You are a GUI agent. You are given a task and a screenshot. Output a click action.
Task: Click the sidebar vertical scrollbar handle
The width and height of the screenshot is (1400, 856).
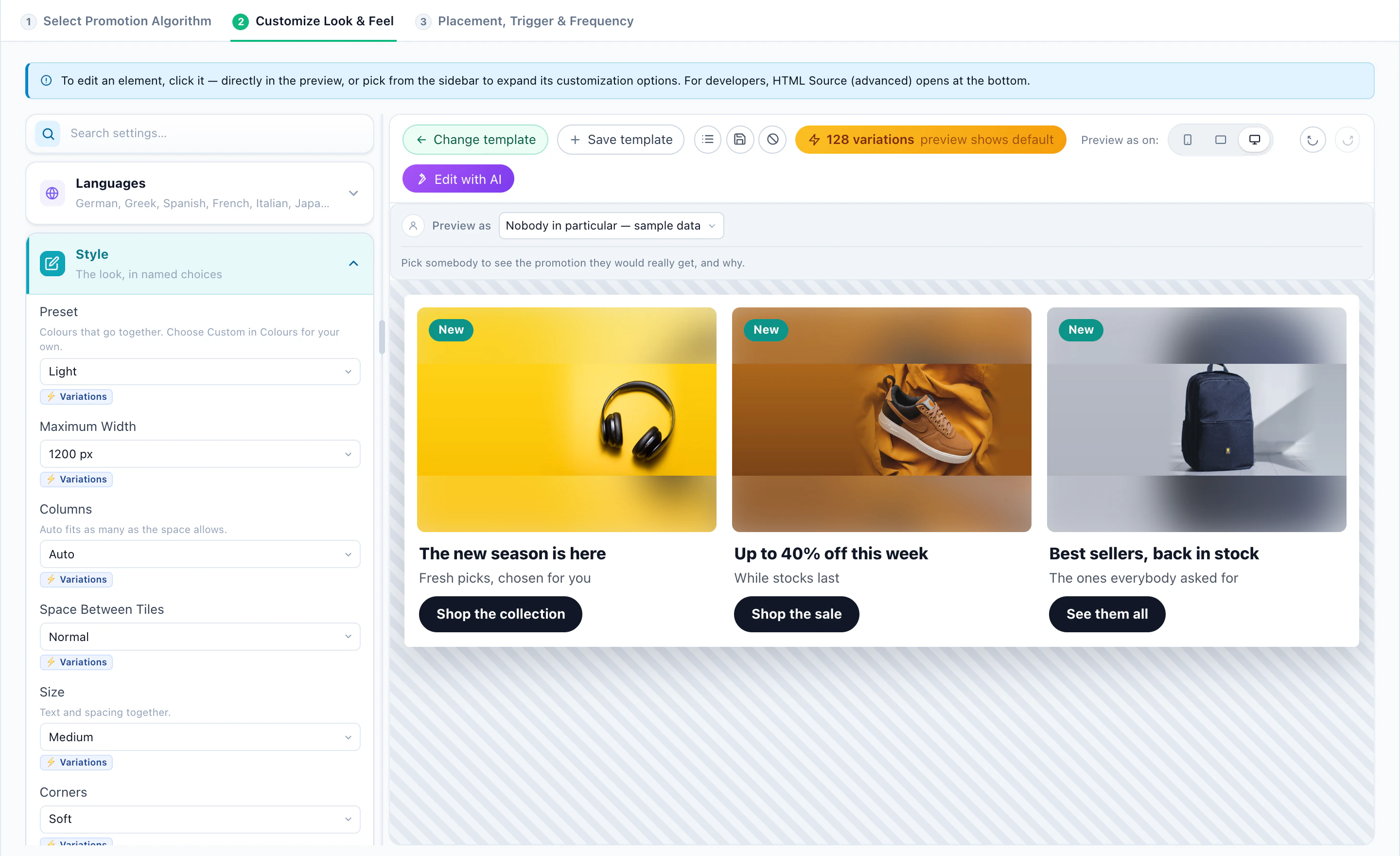coord(382,337)
